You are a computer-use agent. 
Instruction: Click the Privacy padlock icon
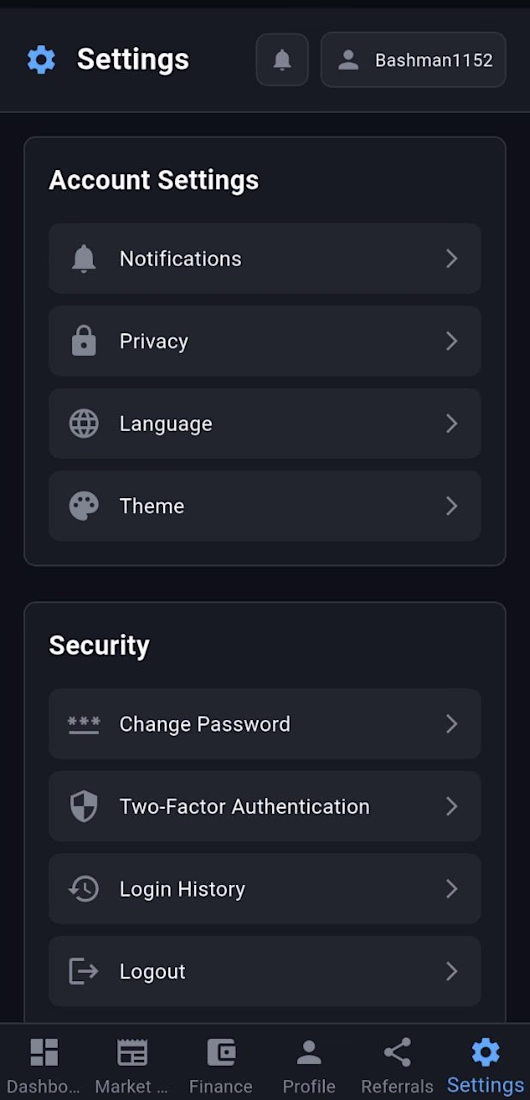(x=84, y=341)
